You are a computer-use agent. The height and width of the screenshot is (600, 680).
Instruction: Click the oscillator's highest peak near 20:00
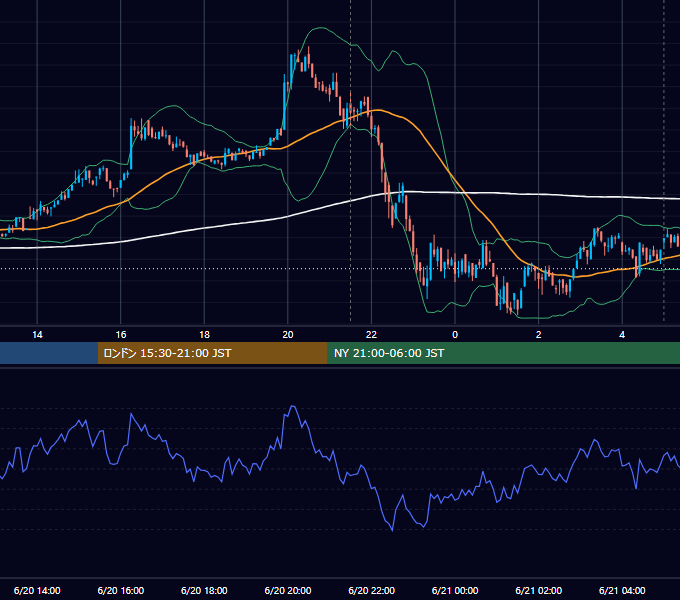[293, 406]
